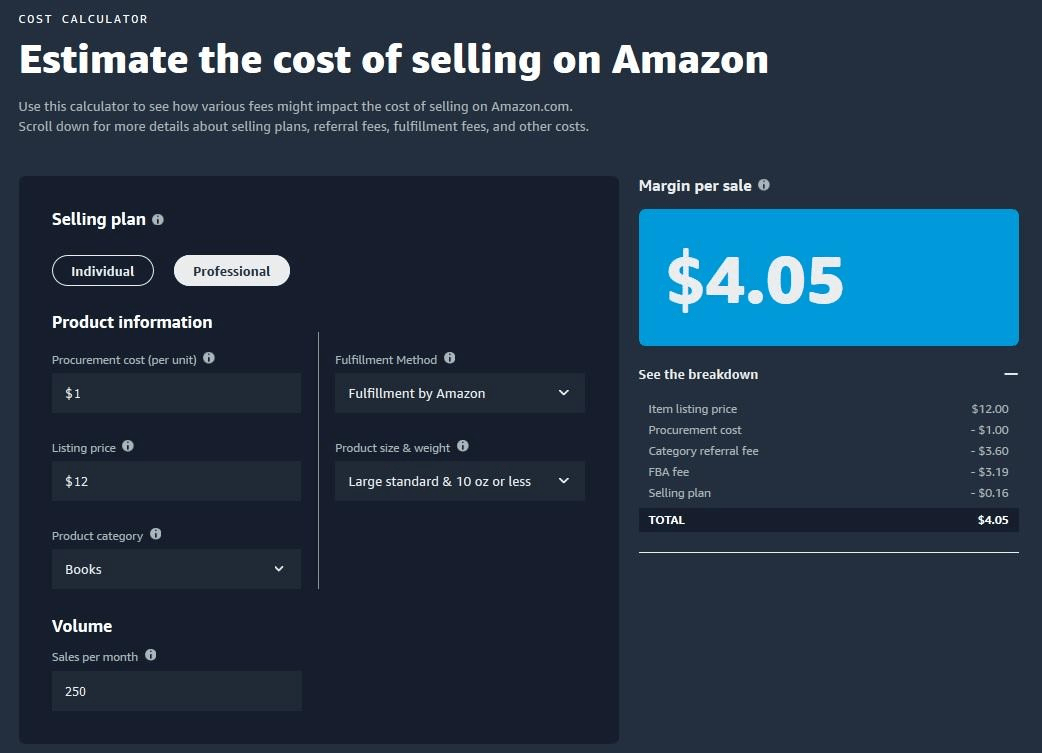The width and height of the screenshot is (1042, 753).
Task: Open the Listing price info tooltip
Action: pyautogui.click(x=128, y=447)
